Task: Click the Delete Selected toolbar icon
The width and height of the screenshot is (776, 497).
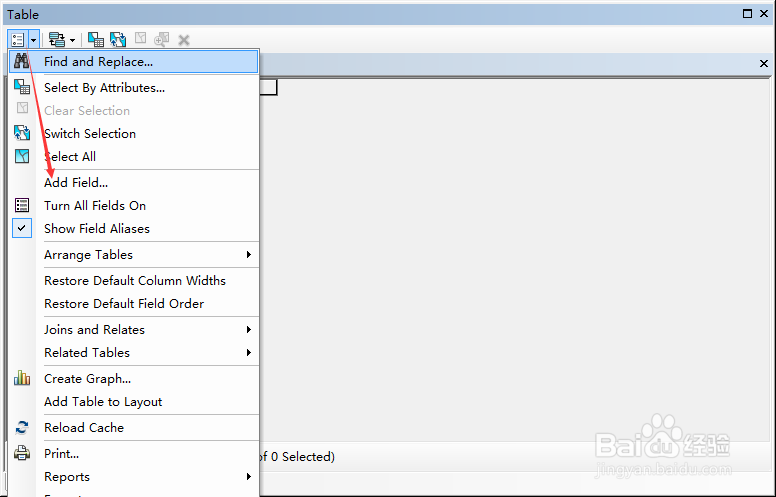Action: point(184,40)
